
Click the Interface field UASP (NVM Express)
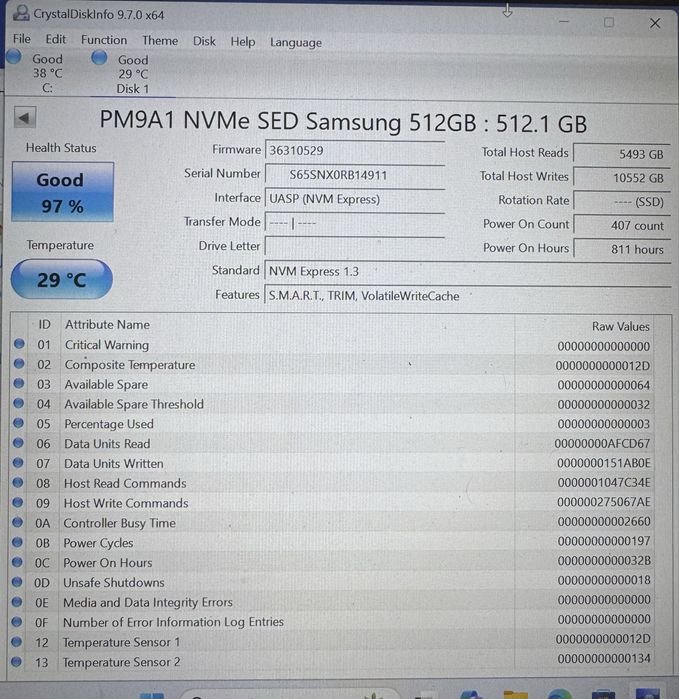pyautogui.click(x=355, y=199)
